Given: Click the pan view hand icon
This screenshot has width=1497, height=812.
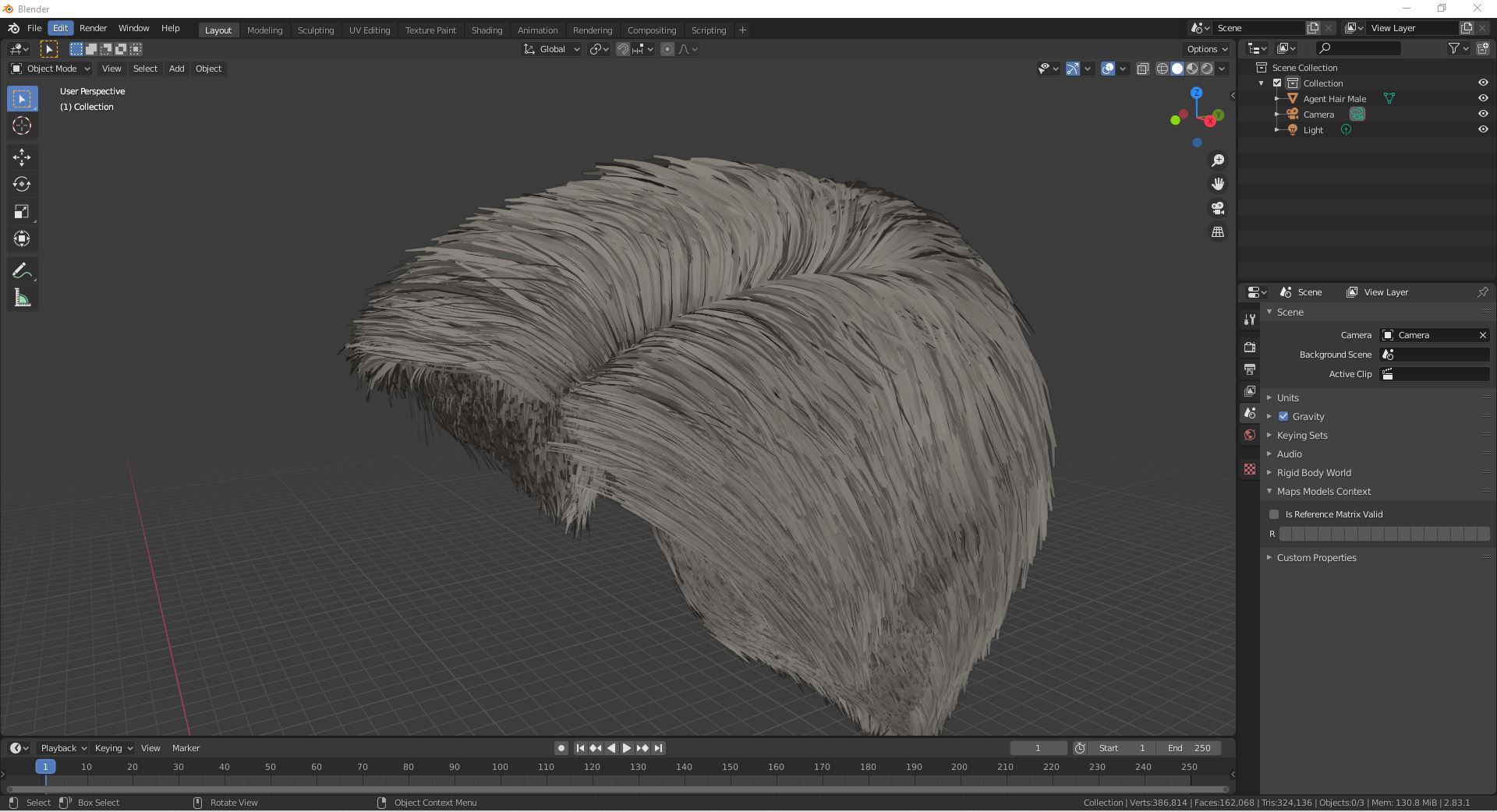Looking at the screenshot, I should coord(1218,185).
